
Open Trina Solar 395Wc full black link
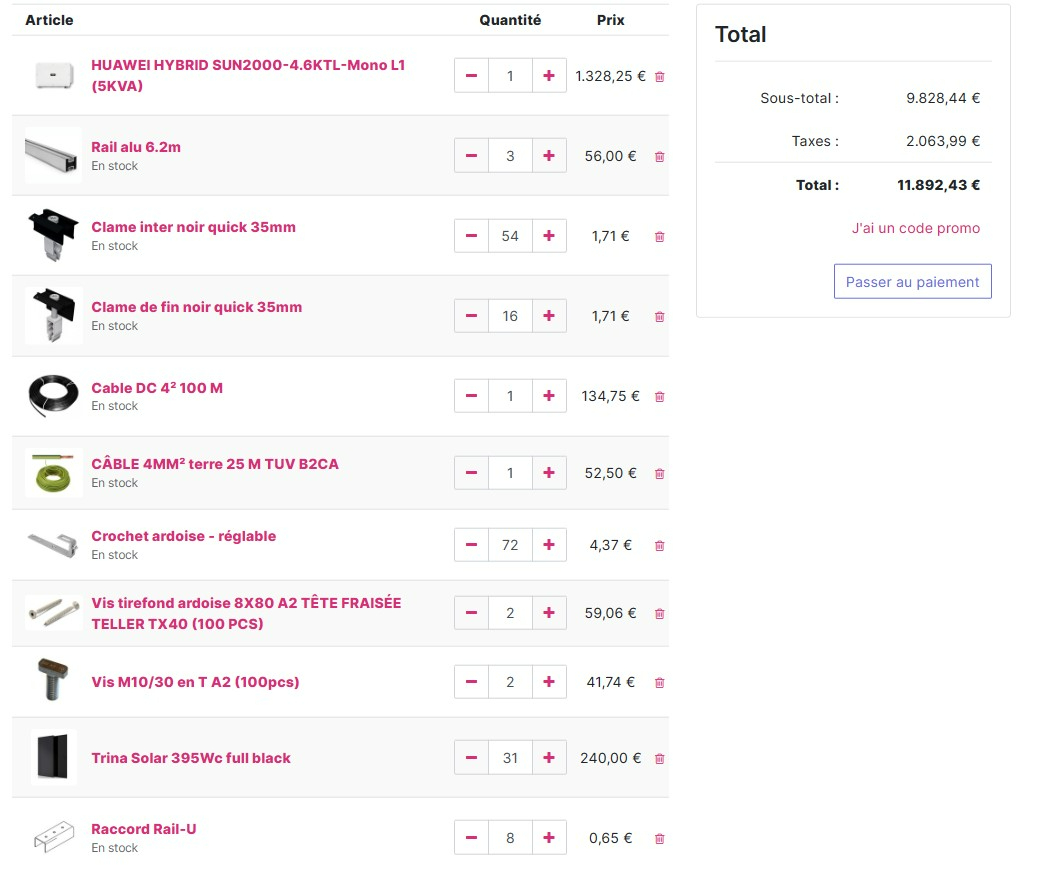pyautogui.click(x=191, y=758)
